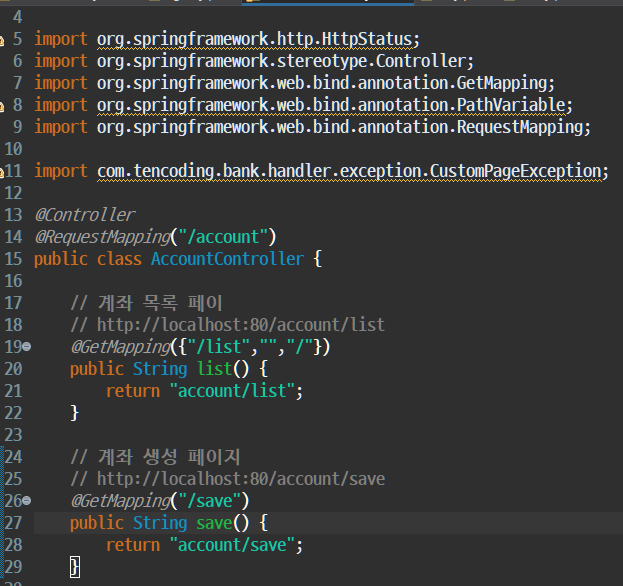Image resolution: width=623 pixels, height=586 pixels.
Task: Click the "/save" GetMapping string
Action: pos(210,501)
